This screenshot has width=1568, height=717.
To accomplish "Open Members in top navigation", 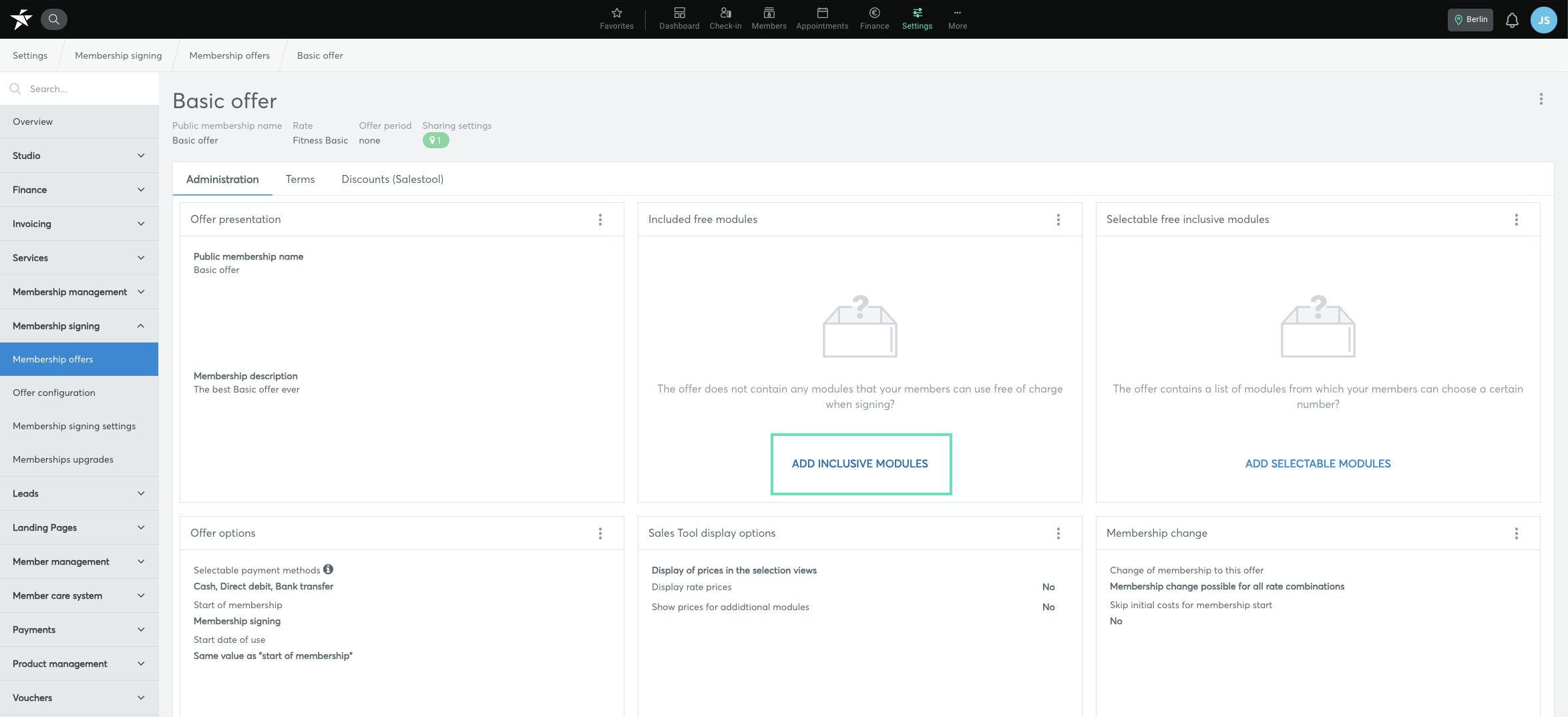I will tap(769, 19).
